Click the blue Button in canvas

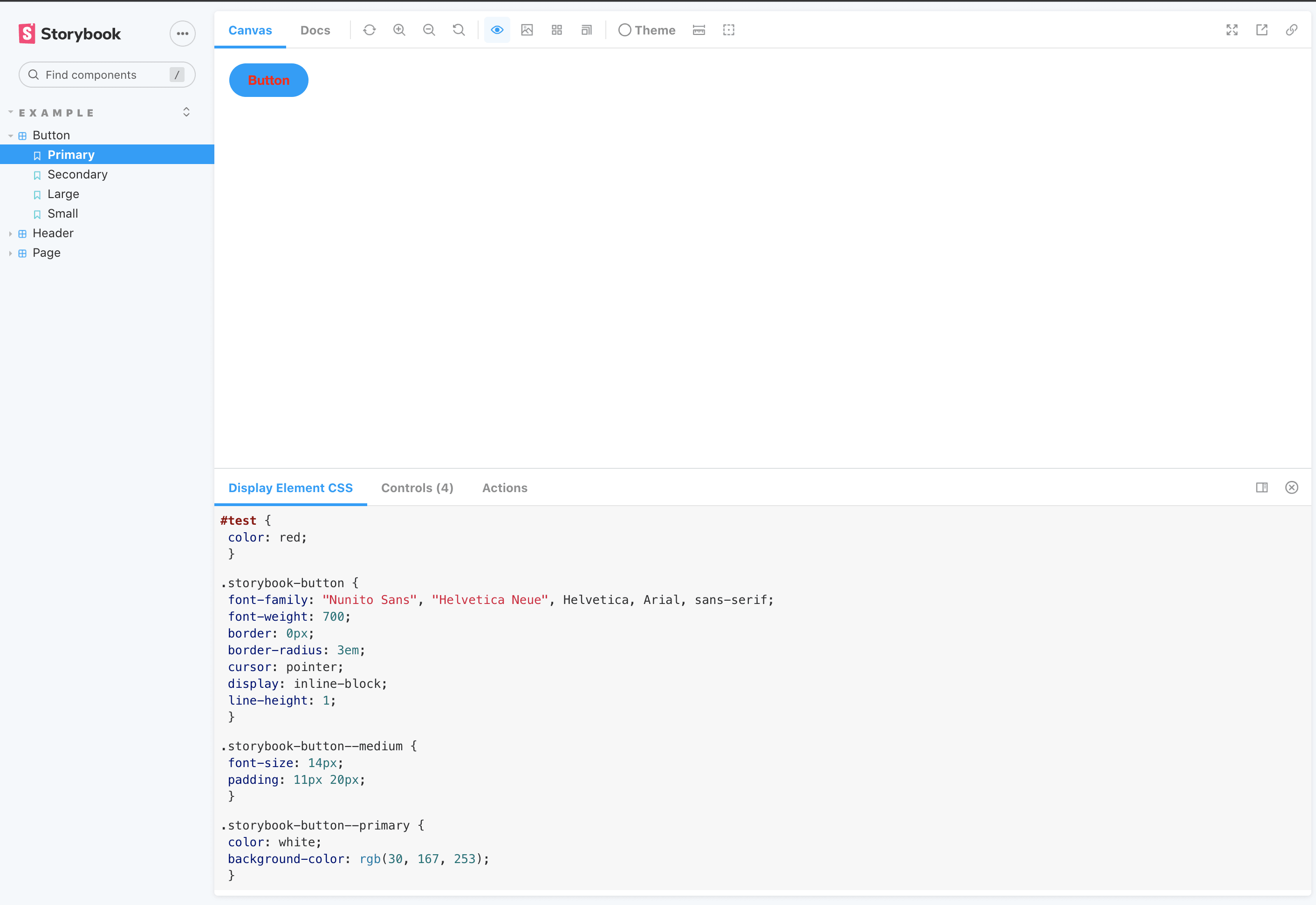(x=268, y=81)
